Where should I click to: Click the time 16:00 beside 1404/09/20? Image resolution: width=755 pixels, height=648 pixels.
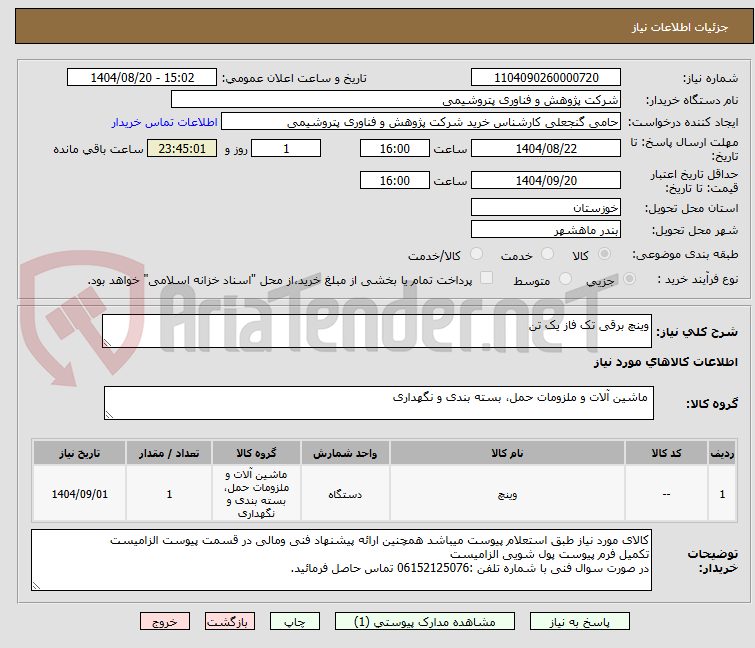[x=395, y=180]
